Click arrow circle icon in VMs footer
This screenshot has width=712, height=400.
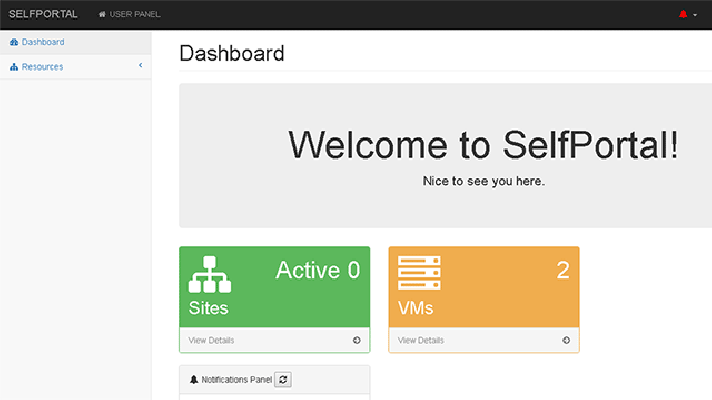pos(566,340)
